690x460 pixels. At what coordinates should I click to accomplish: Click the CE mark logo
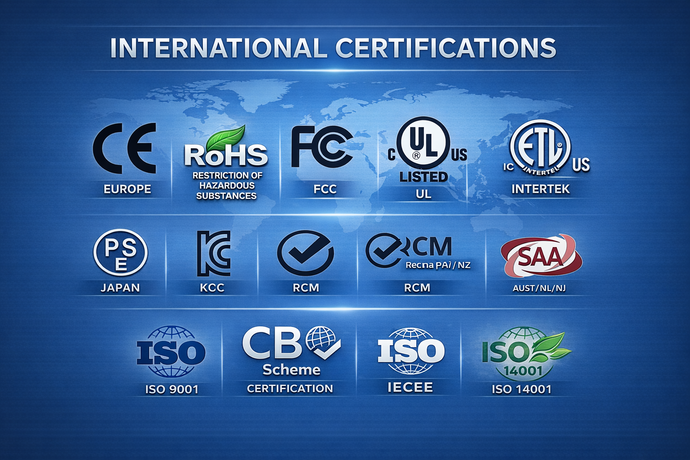tap(124, 152)
